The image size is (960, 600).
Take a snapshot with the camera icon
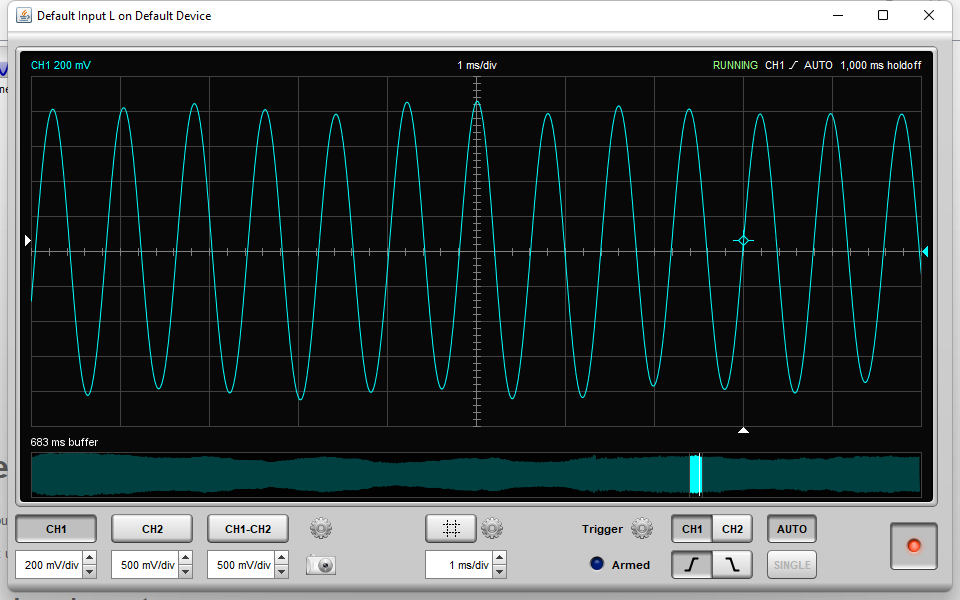321,565
